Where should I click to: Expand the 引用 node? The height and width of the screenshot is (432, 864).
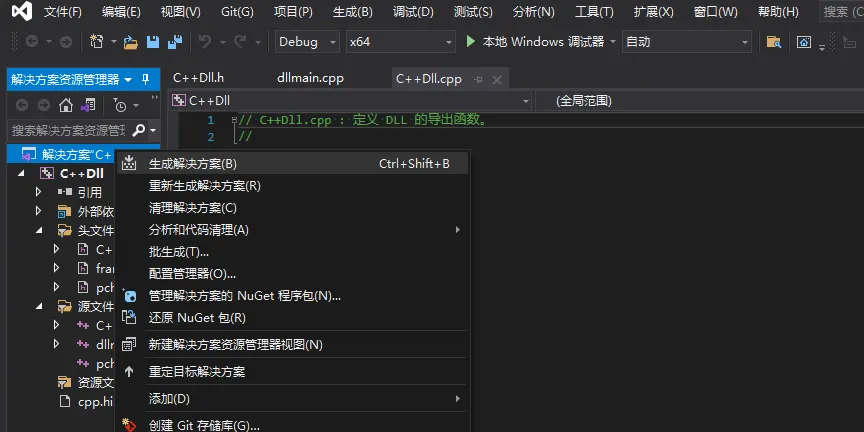coord(38,192)
